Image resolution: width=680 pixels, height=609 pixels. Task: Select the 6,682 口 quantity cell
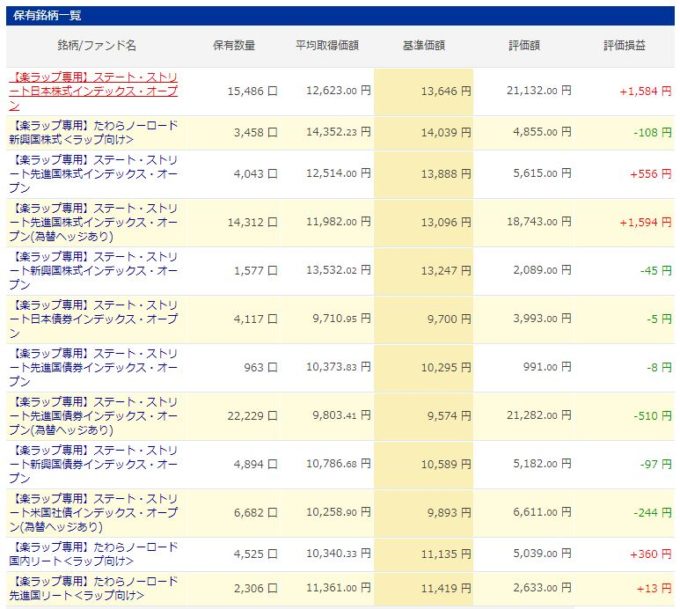click(255, 513)
